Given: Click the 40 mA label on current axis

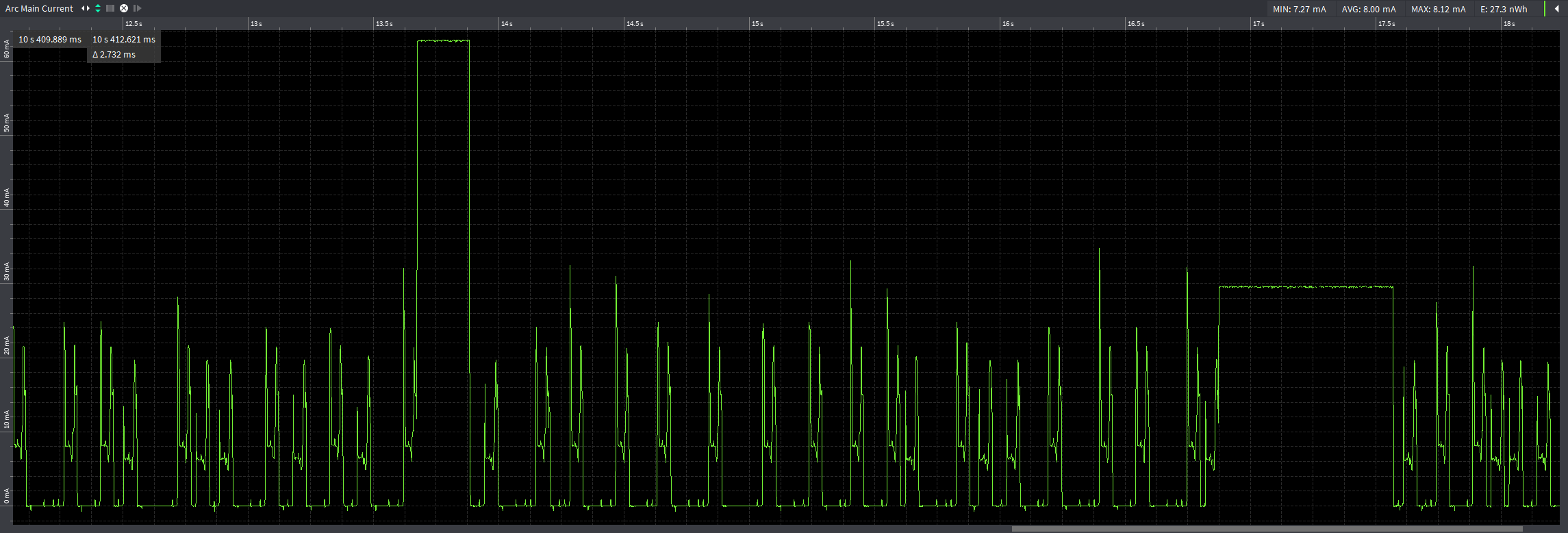Looking at the screenshot, I should [7, 198].
